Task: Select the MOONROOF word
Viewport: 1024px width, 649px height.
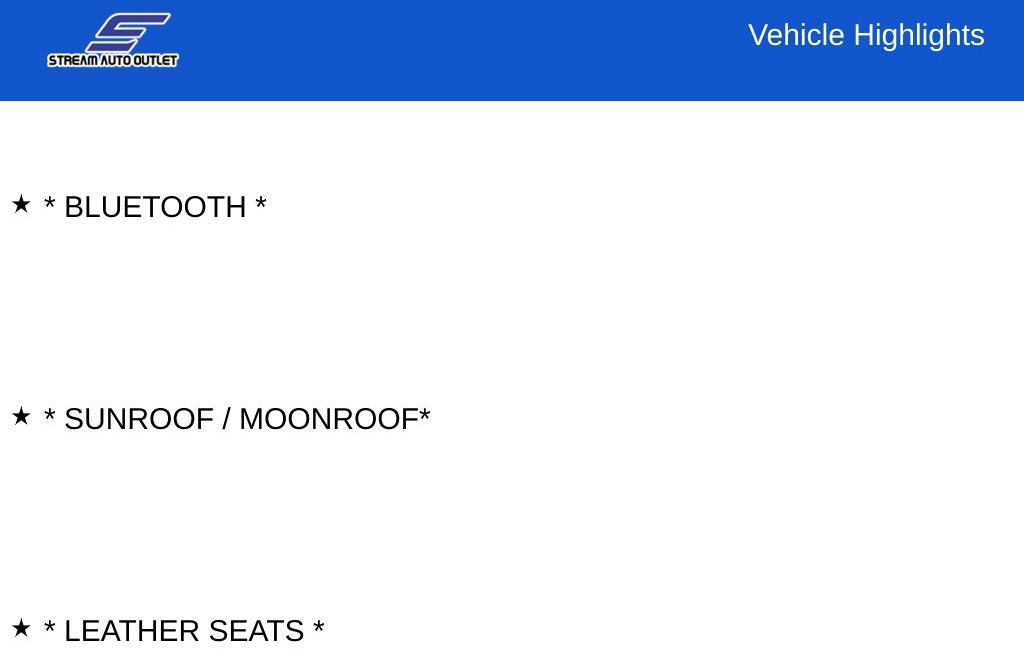Action: 329,419
